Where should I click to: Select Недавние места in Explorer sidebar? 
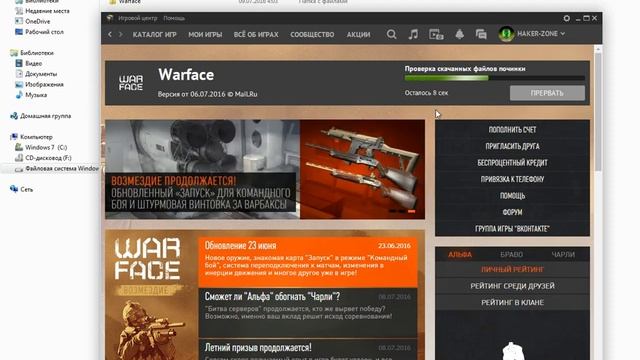coord(47,11)
